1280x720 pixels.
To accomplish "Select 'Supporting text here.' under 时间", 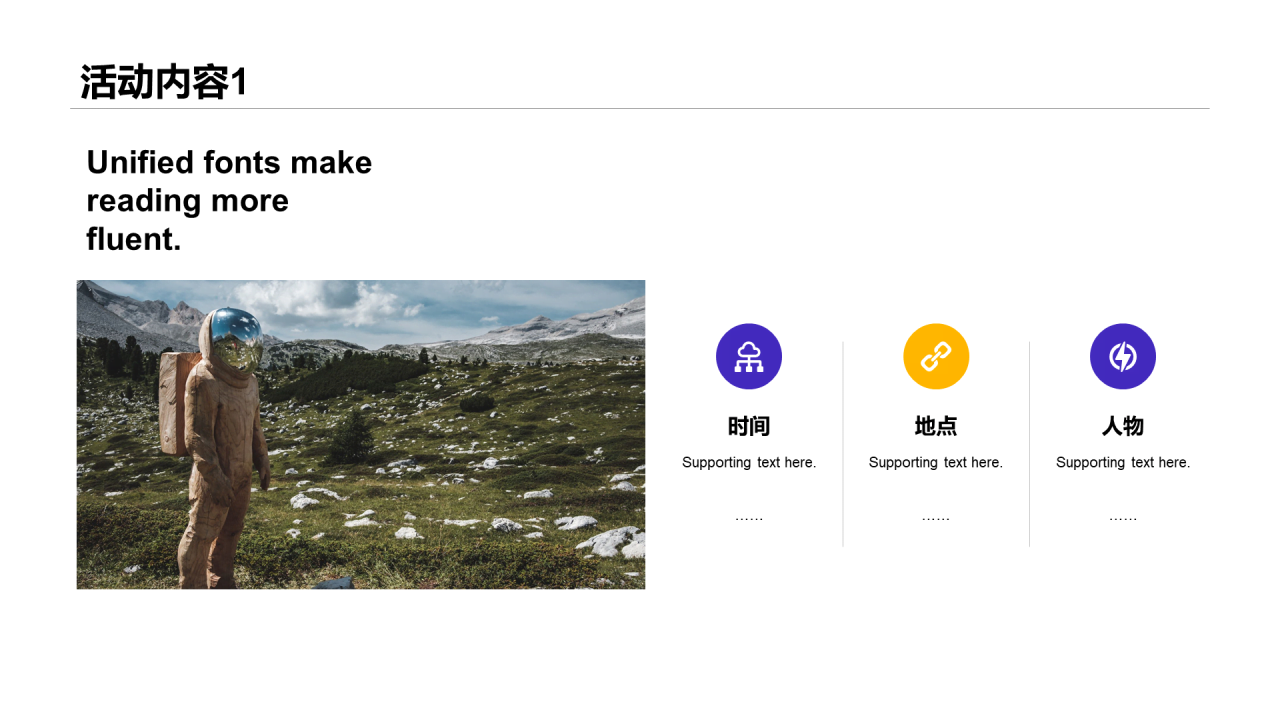I will 749,462.
